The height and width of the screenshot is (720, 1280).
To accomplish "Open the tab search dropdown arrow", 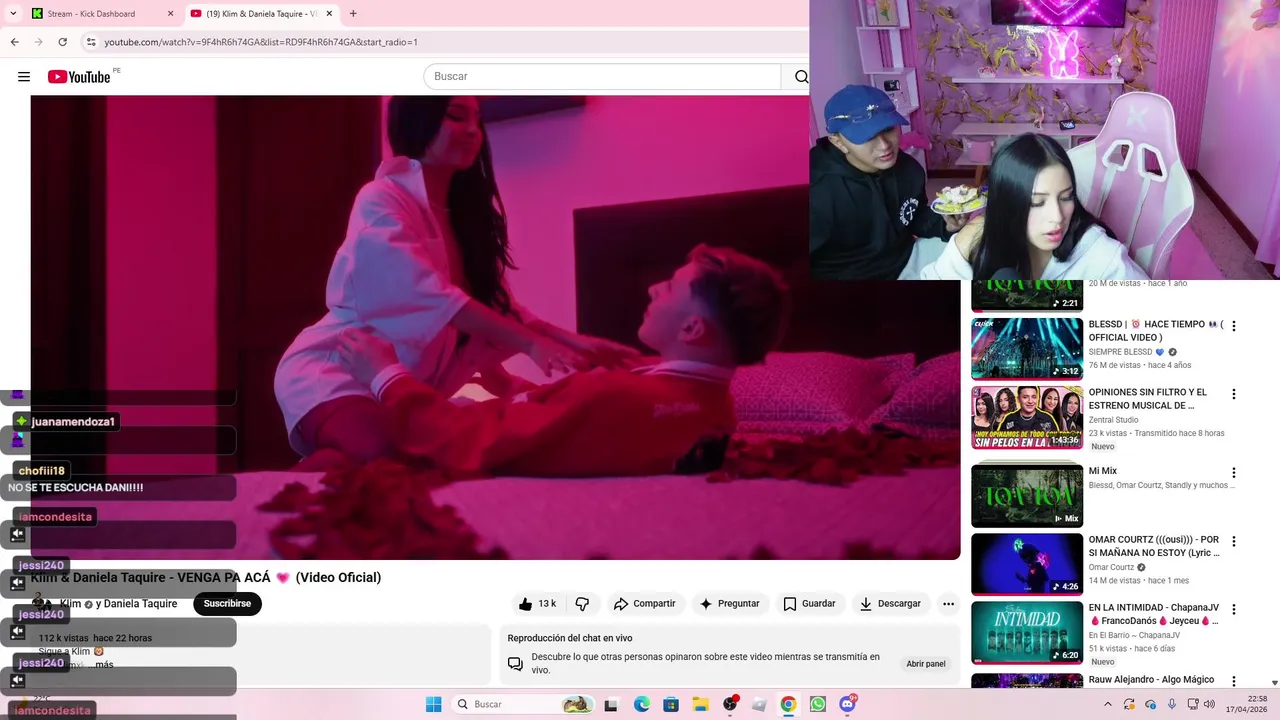I will click(x=13, y=14).
